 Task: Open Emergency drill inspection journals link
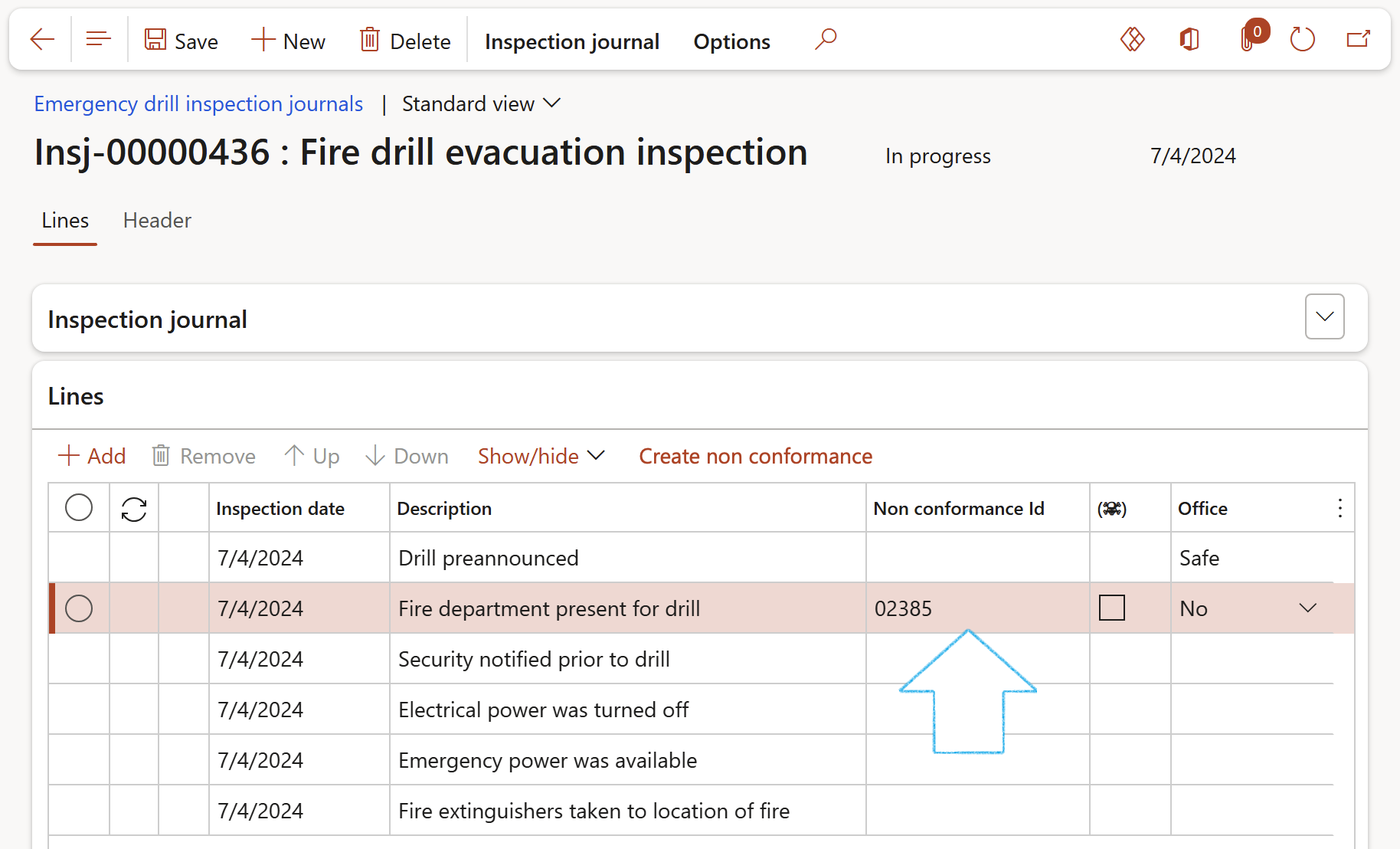click(198, 103)
